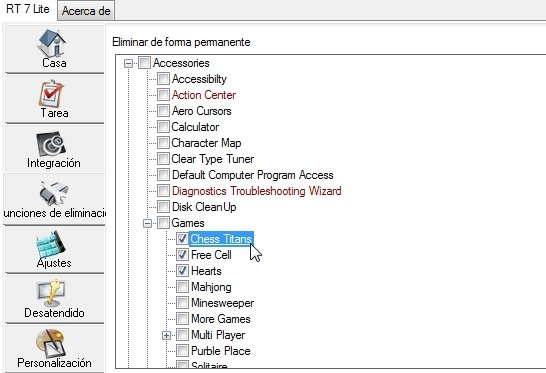Check the Games checkbox

click(163, 223)
